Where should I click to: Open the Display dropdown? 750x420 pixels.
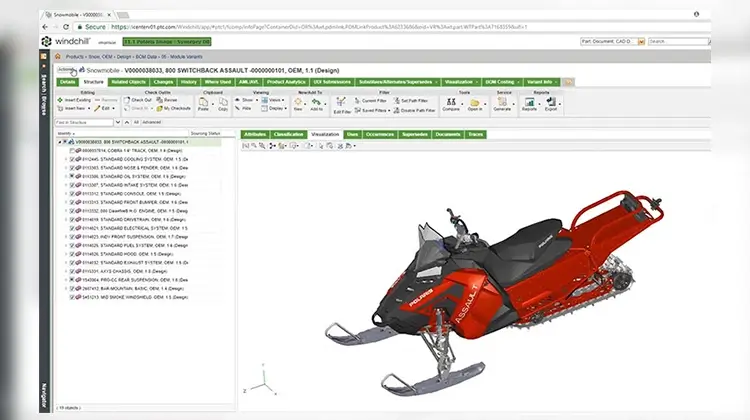tap(286, 109)
